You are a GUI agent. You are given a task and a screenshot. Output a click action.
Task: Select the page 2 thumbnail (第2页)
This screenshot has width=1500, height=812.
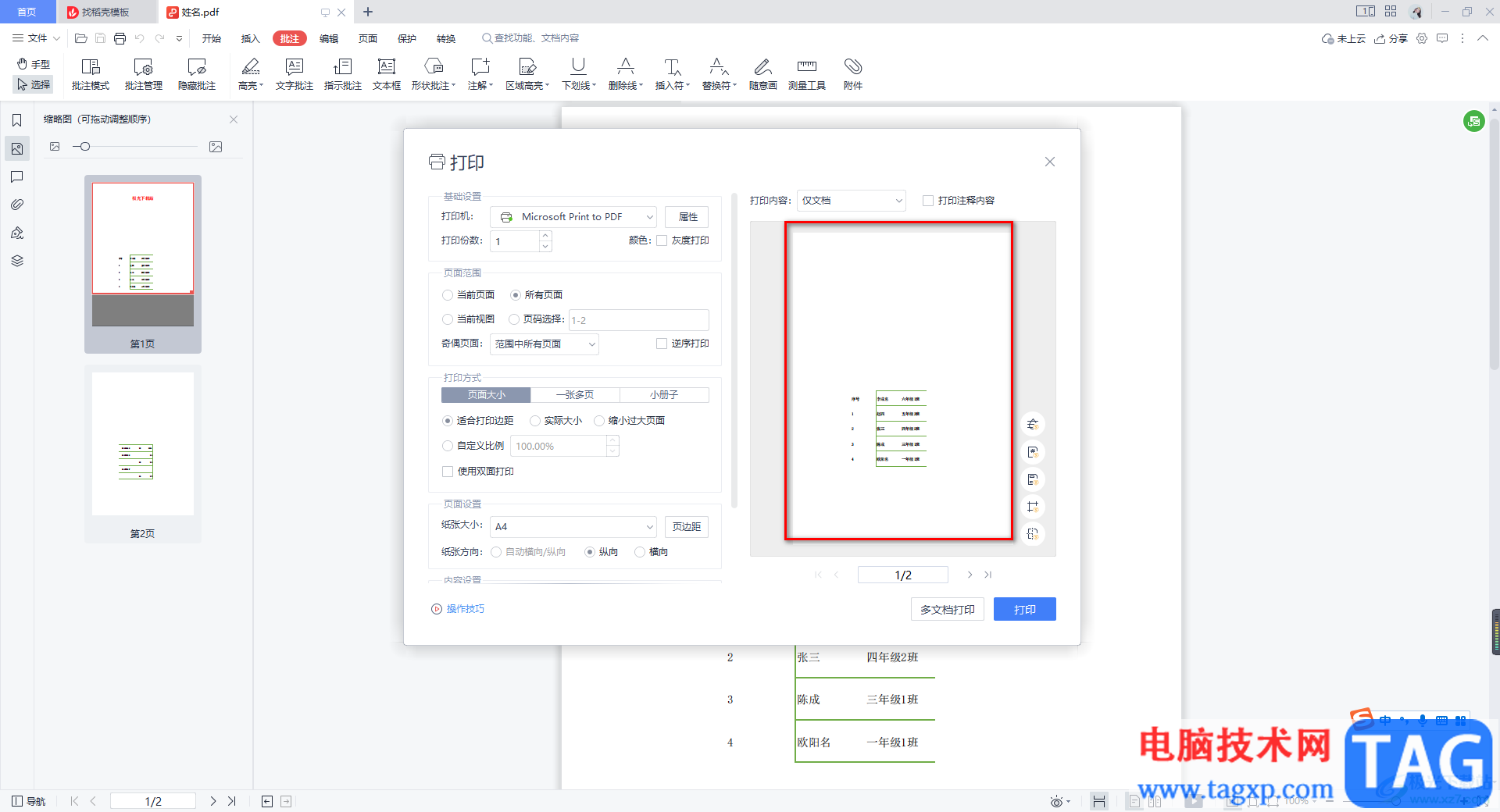point(143,454)
